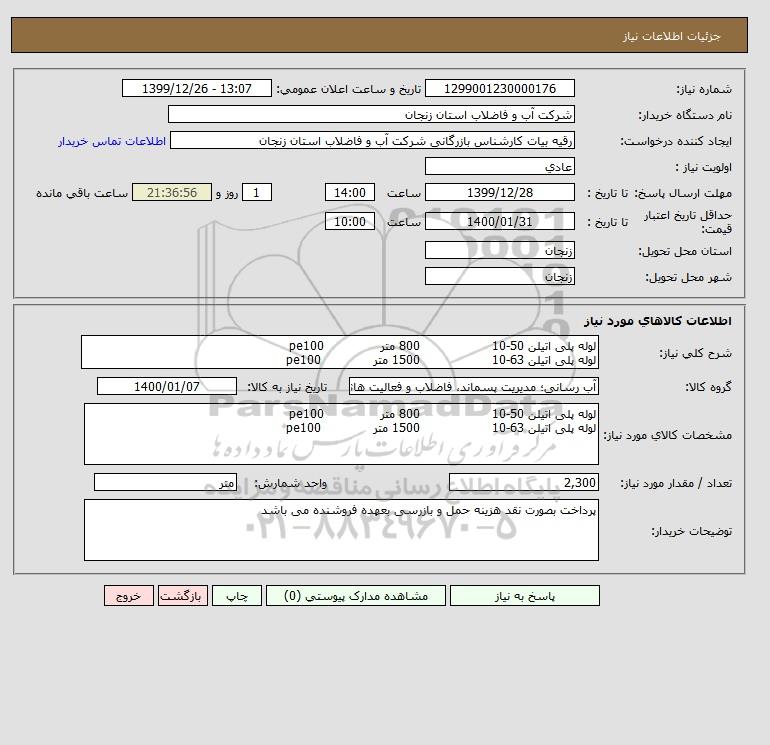Click the شرح کلی نیاز text area

(340, 352)
